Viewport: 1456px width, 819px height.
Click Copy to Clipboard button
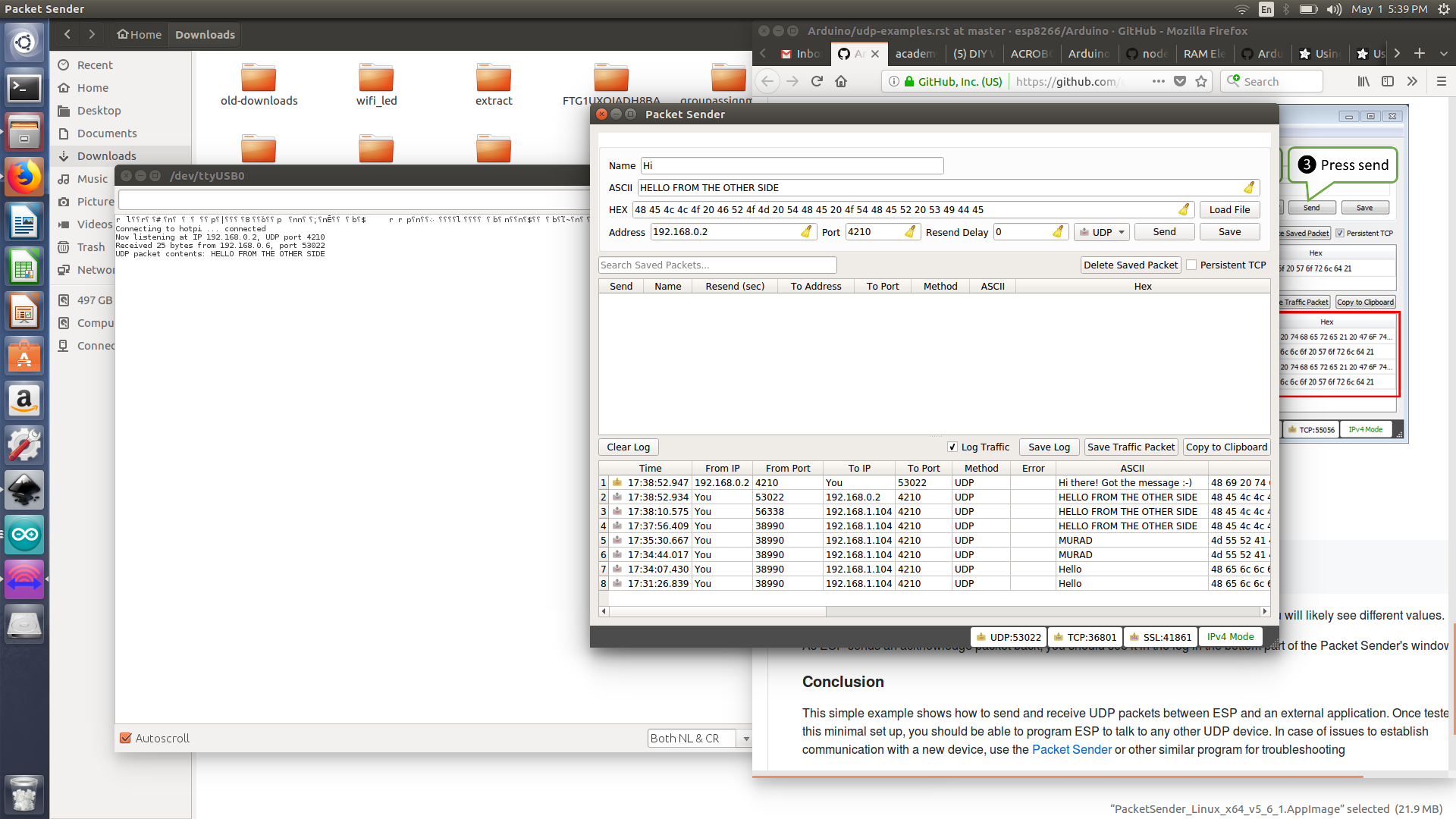click(x=1226, y=447)
